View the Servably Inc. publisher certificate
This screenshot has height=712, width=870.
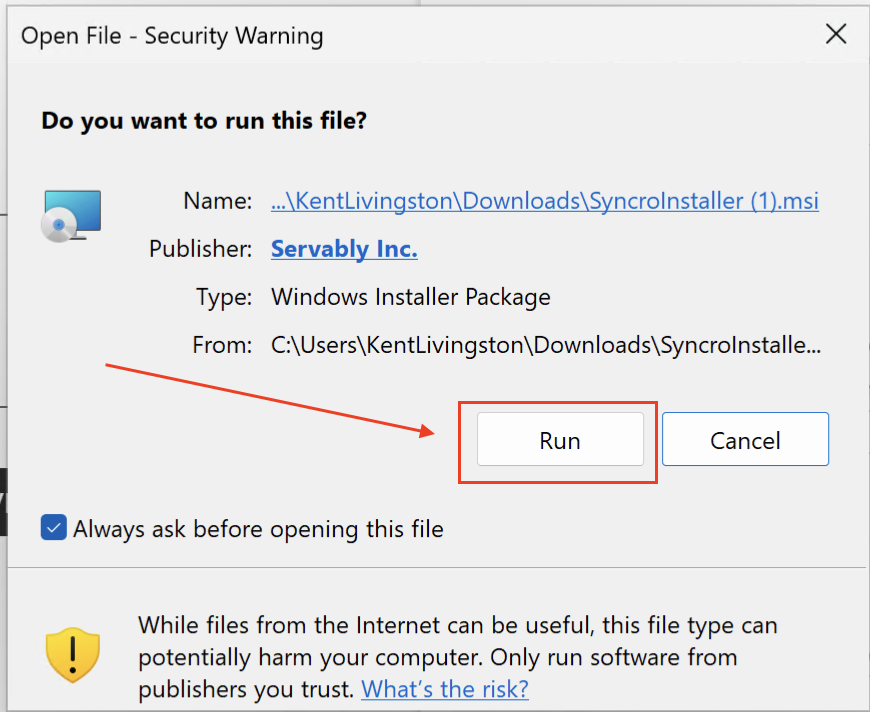(344, 249)
